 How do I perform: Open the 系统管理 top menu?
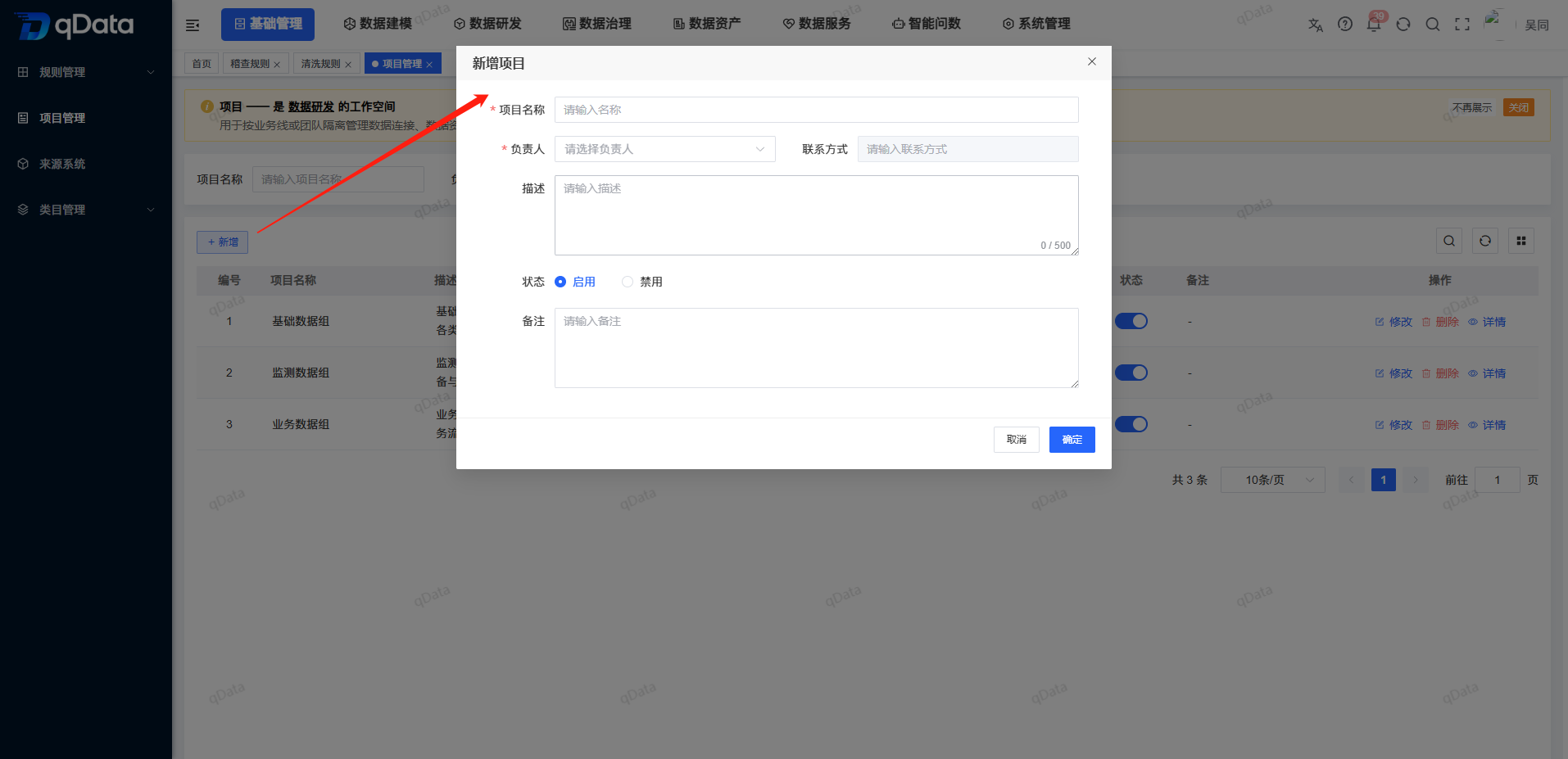[1036, 25]
